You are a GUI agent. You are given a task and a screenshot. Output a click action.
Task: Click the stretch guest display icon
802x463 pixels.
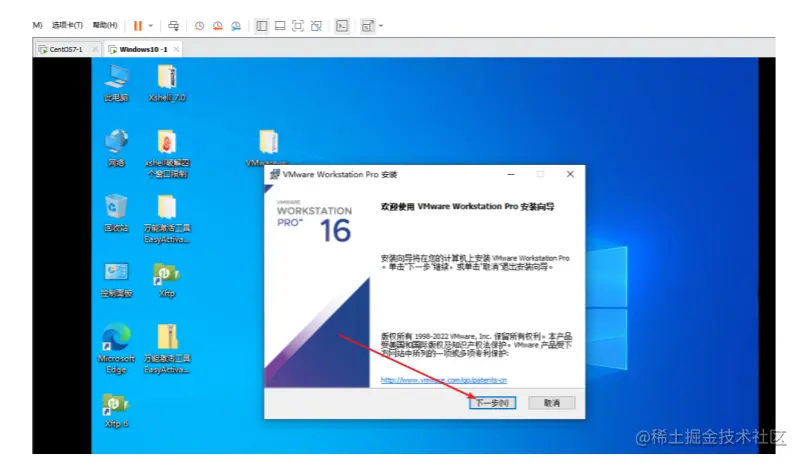(x=367, y=26)
